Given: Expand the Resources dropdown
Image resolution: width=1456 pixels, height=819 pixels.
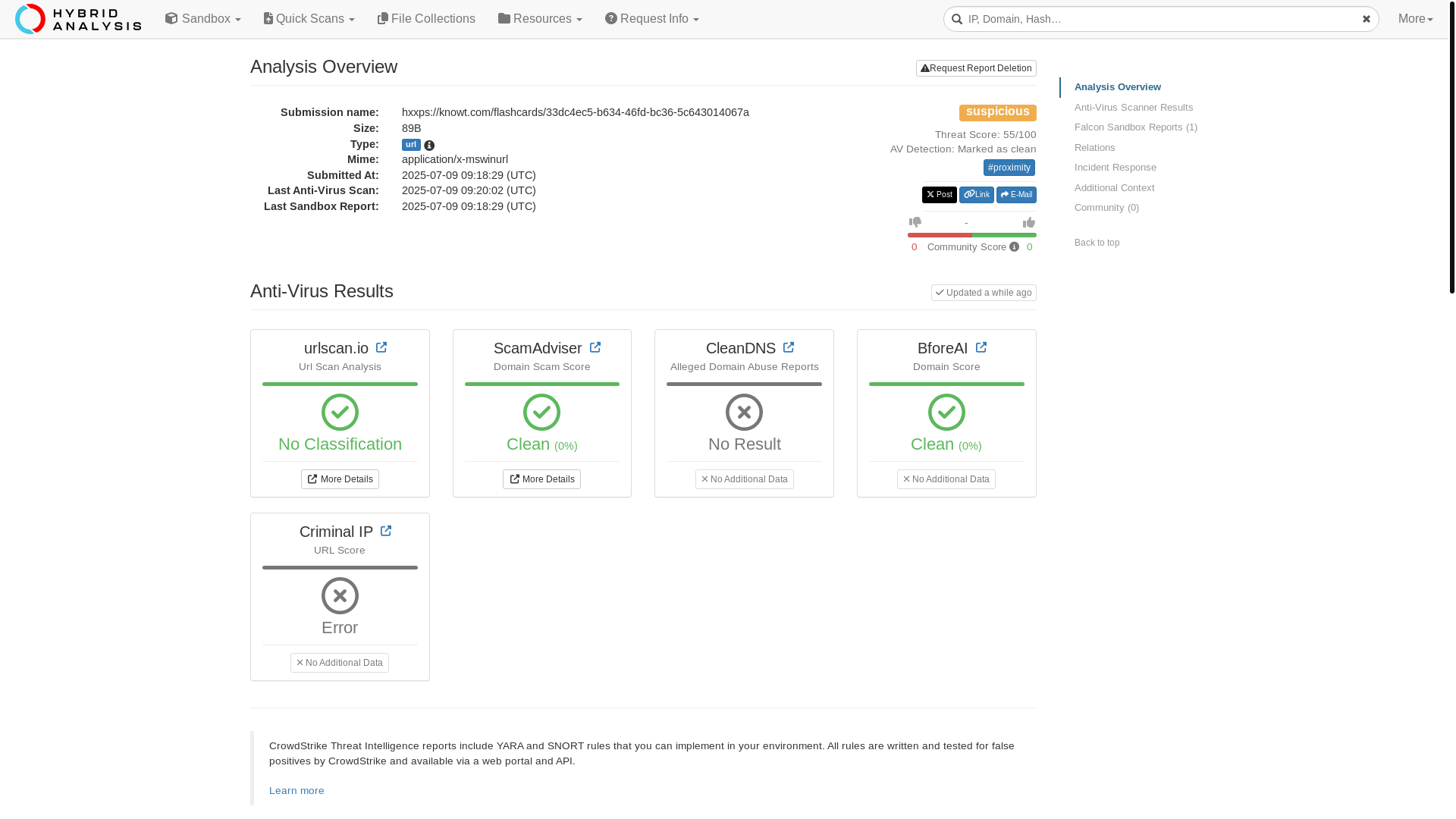Looking at the screenshot, I should coord(540,19).
